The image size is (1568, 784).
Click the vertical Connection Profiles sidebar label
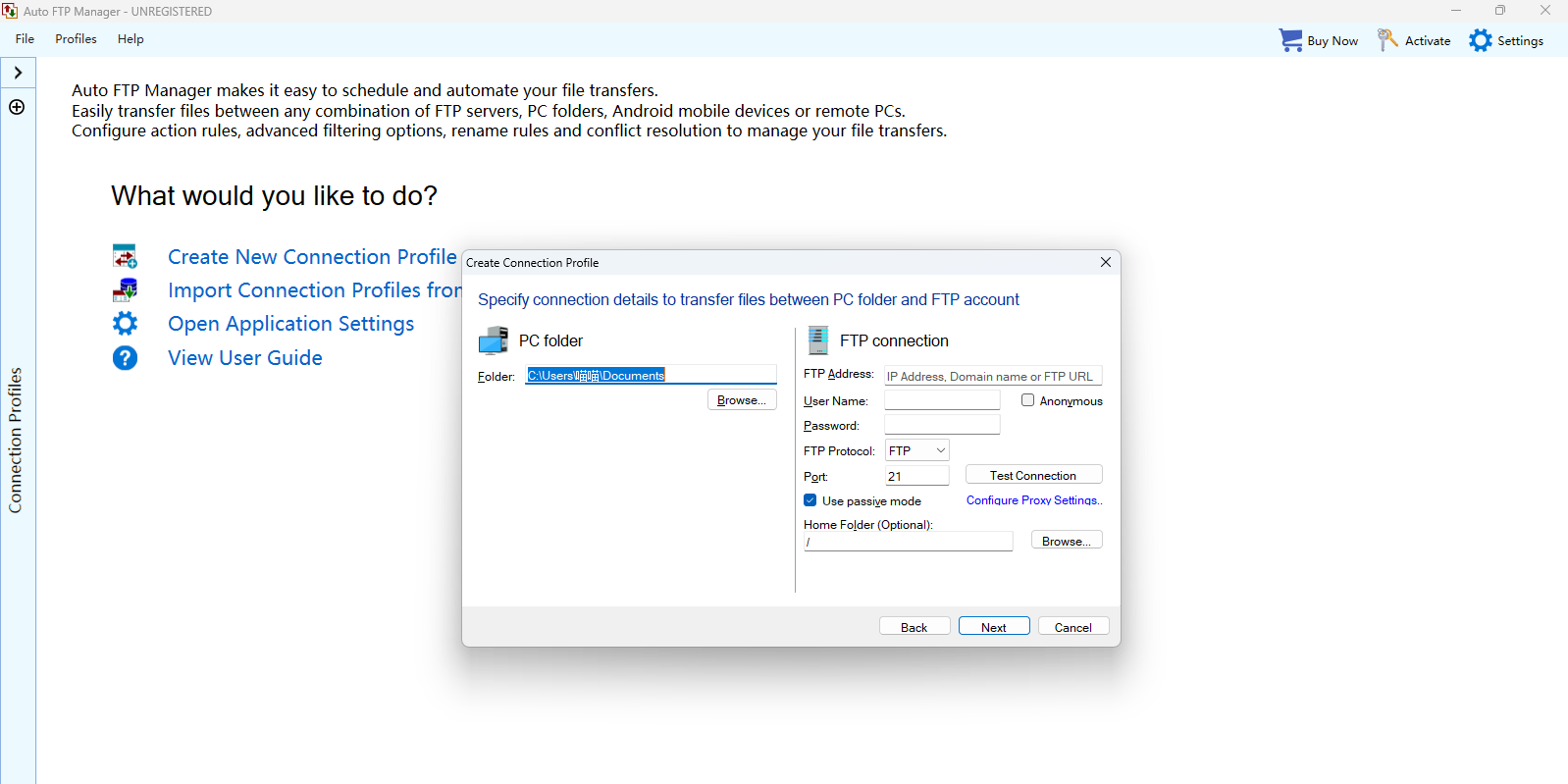coord(16,440)
